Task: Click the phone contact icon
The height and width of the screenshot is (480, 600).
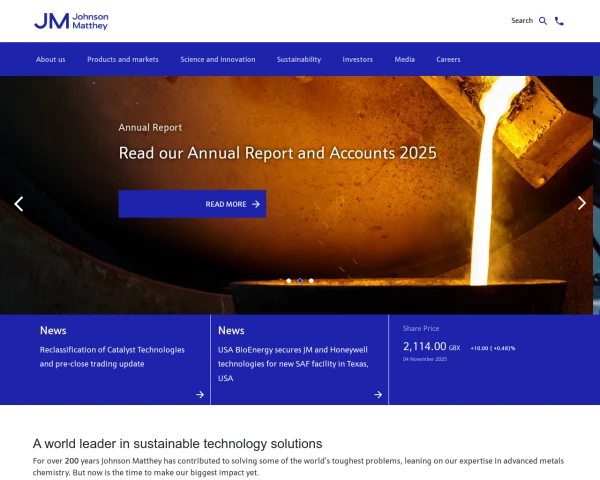Action: [559, 21]
